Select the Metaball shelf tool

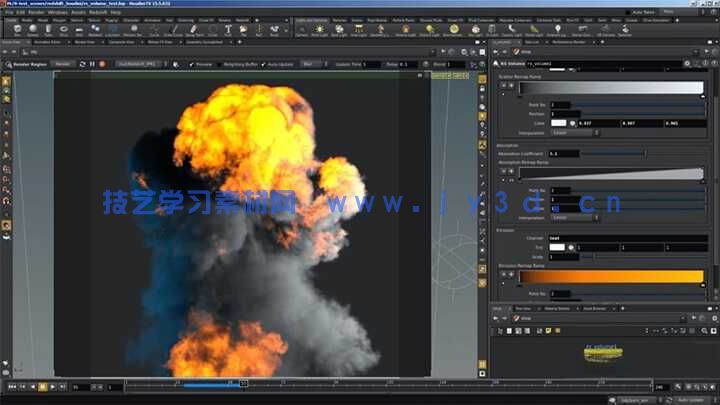95,30
